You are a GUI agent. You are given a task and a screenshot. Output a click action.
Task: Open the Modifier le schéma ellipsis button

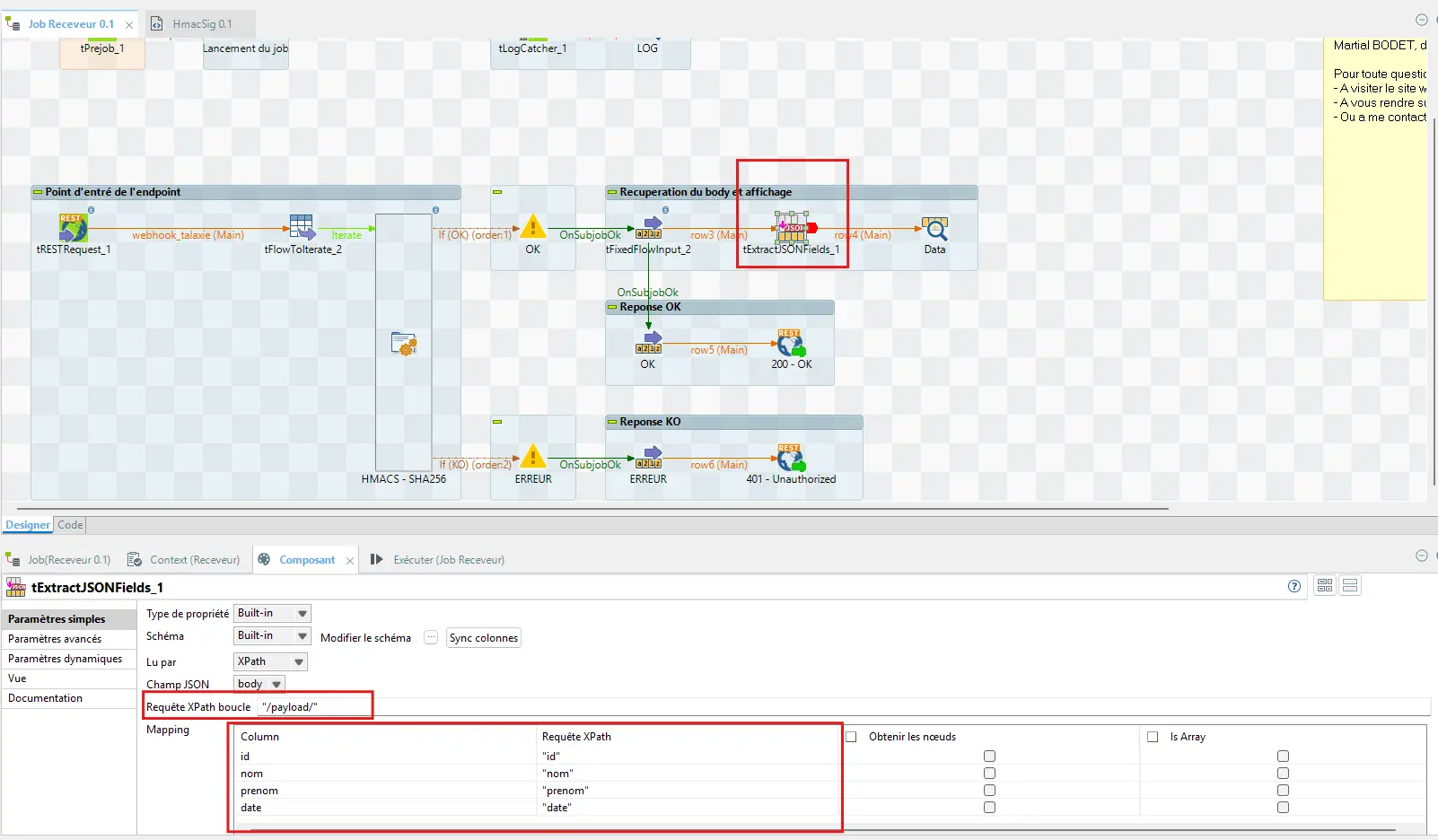pyautogui.click(x=431, y=637)
